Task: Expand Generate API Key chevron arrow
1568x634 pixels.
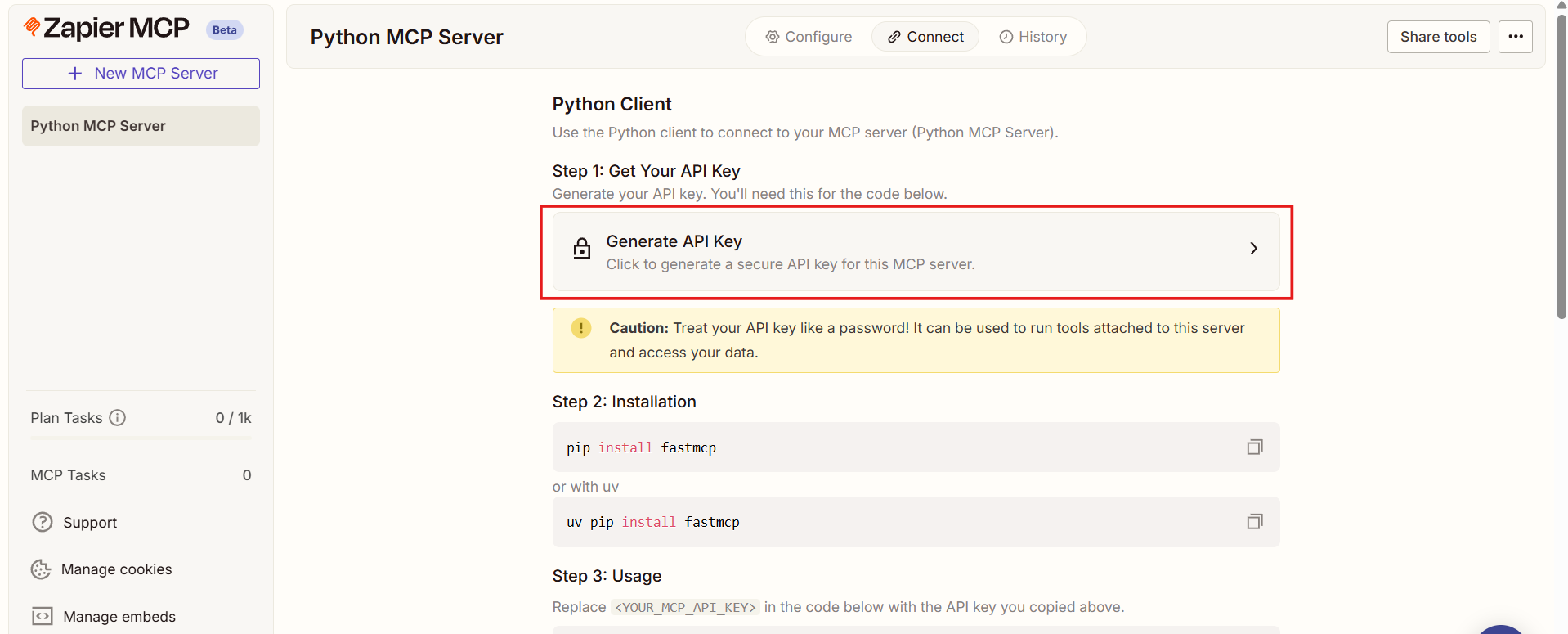Action: click(x=1253, y=249)
